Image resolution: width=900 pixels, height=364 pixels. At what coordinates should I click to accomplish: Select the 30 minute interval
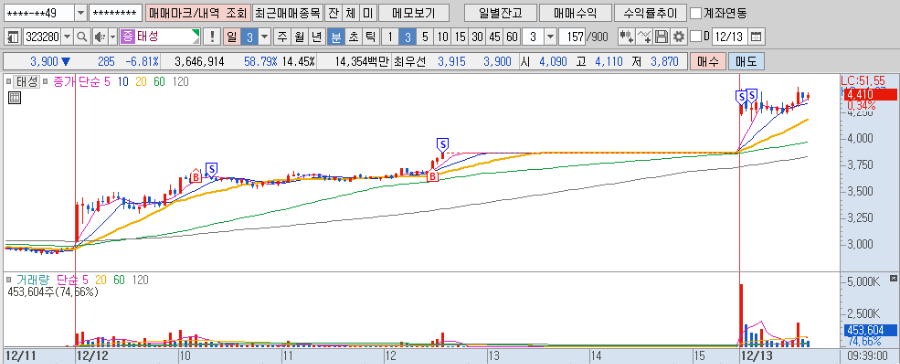(477, 37)
